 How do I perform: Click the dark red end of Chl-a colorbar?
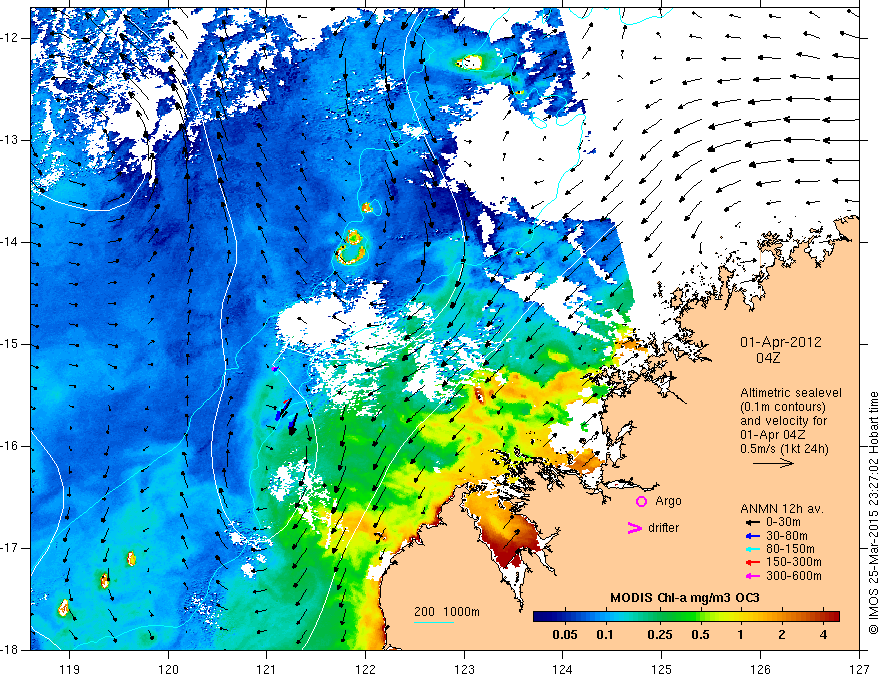(832, 616)
